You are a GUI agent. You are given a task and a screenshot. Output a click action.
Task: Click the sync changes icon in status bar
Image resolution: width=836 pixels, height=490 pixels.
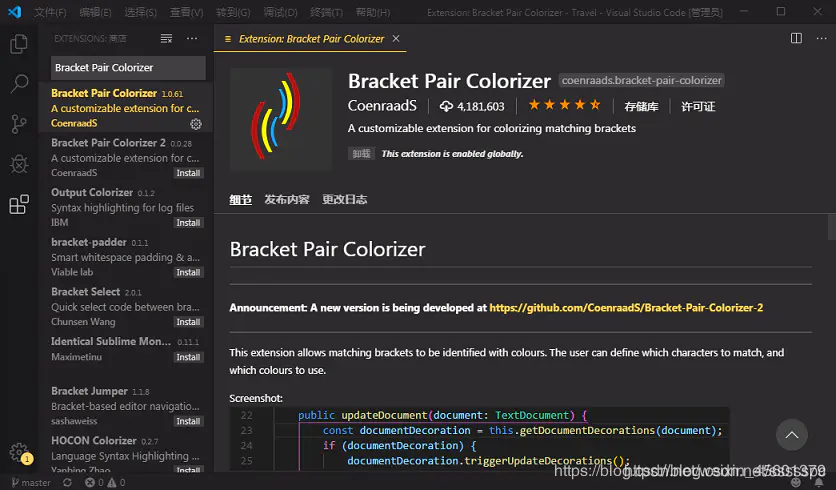[x=67, y=483]
